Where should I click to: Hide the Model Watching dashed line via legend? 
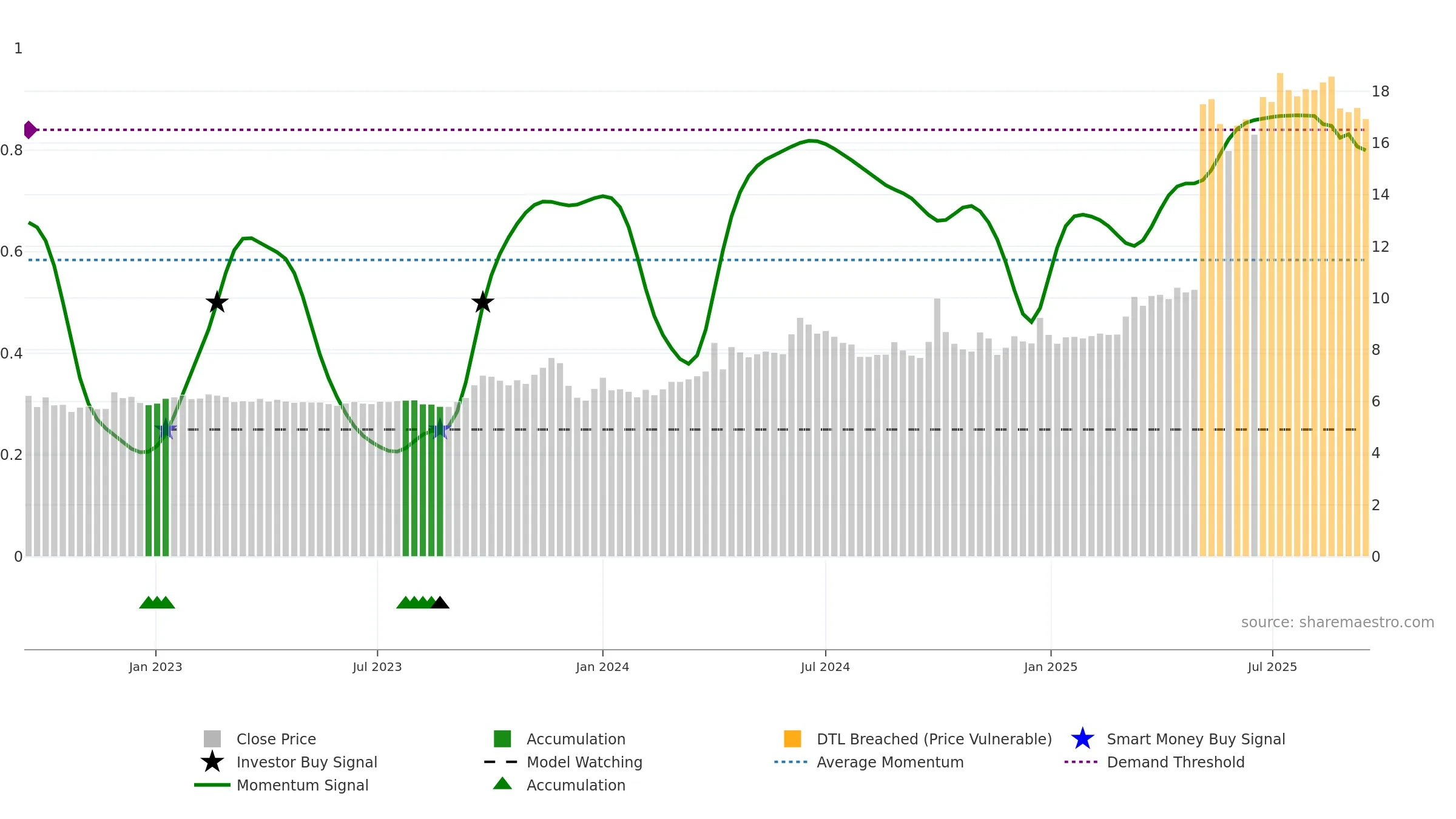[x=584, y=762]
